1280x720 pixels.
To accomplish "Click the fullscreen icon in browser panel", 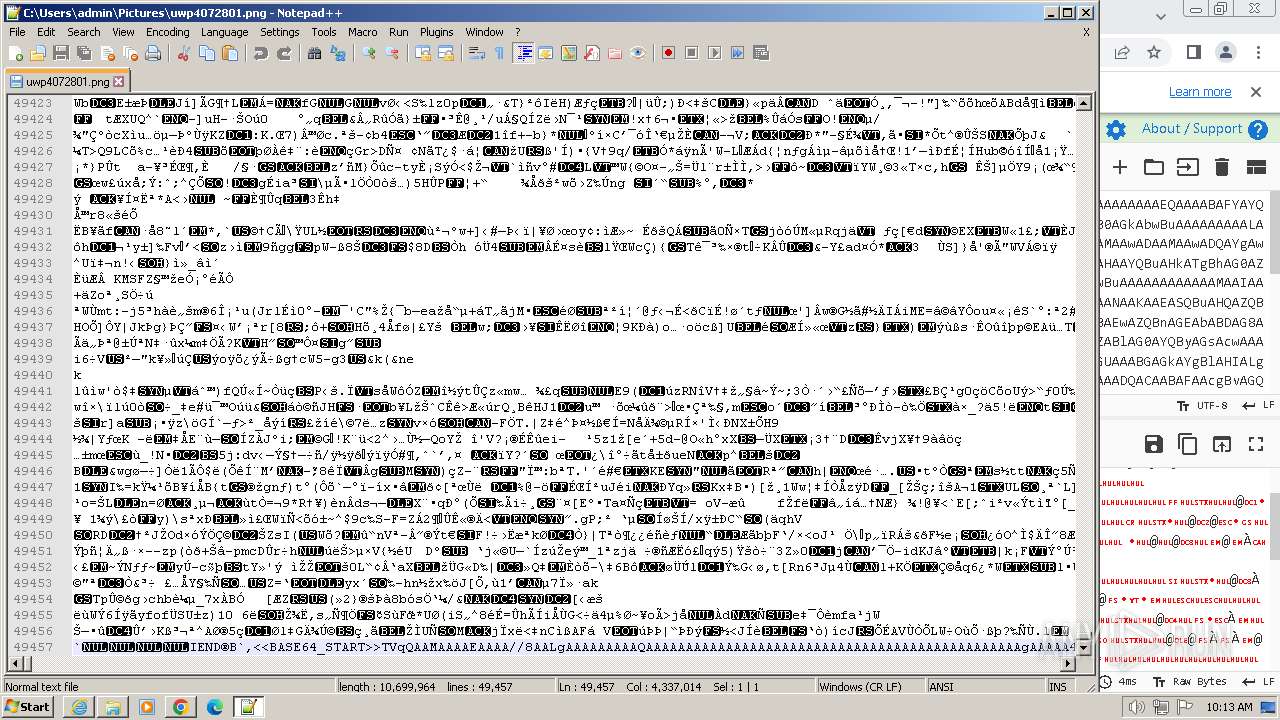I will coord(1256,444).
